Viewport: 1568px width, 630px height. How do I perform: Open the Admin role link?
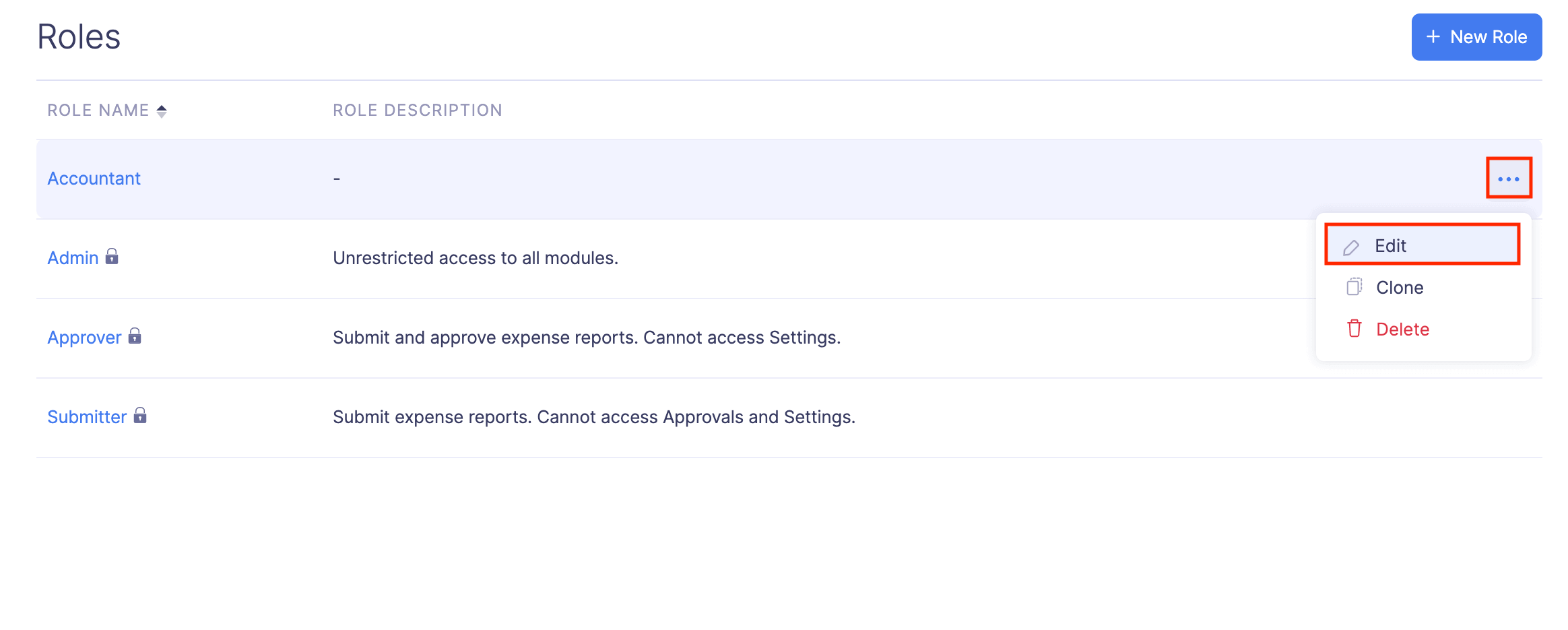click(x=73, y=258)
